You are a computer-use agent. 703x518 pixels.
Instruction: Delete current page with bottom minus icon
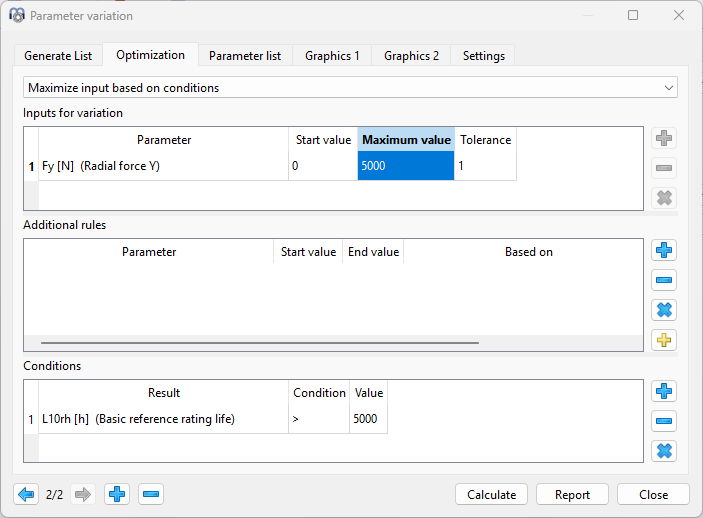coord(150,494)
